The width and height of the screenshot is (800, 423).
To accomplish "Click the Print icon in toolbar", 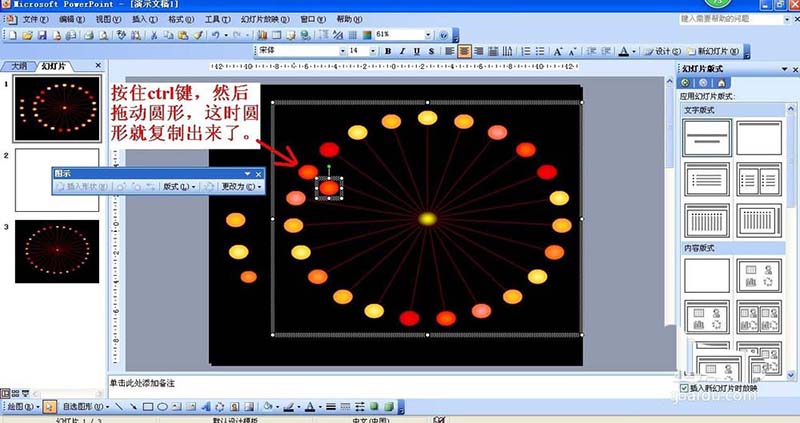I will [89, 35].
